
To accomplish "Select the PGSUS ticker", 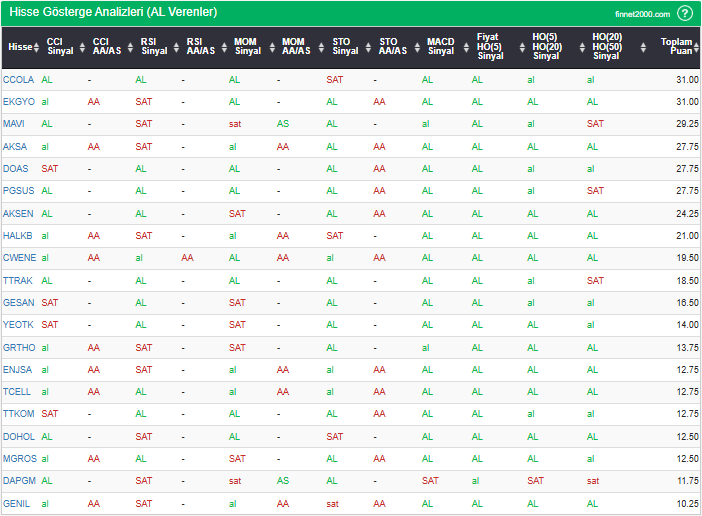I will 18,191.
